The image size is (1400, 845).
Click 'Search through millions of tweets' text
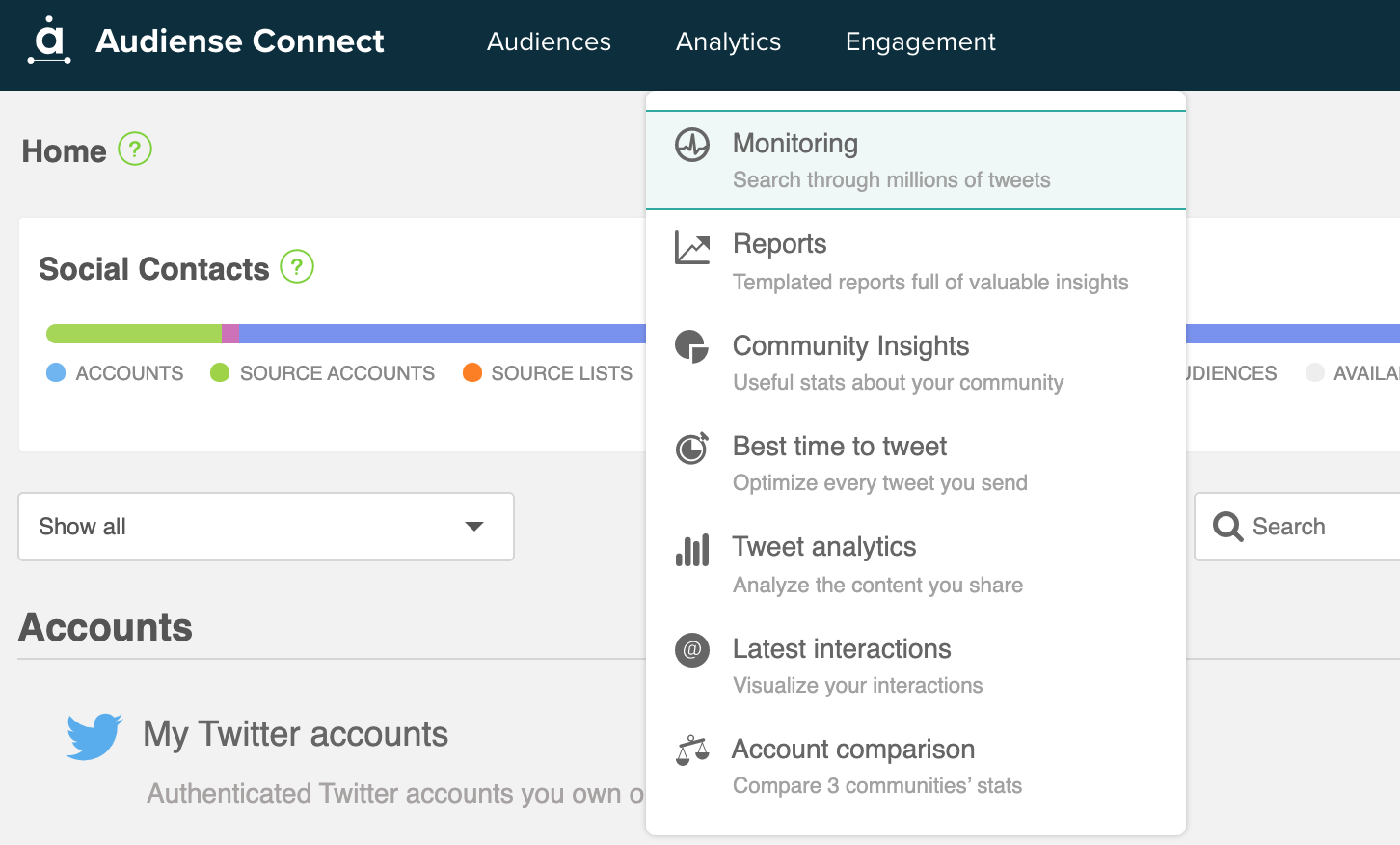pos(892,180)
